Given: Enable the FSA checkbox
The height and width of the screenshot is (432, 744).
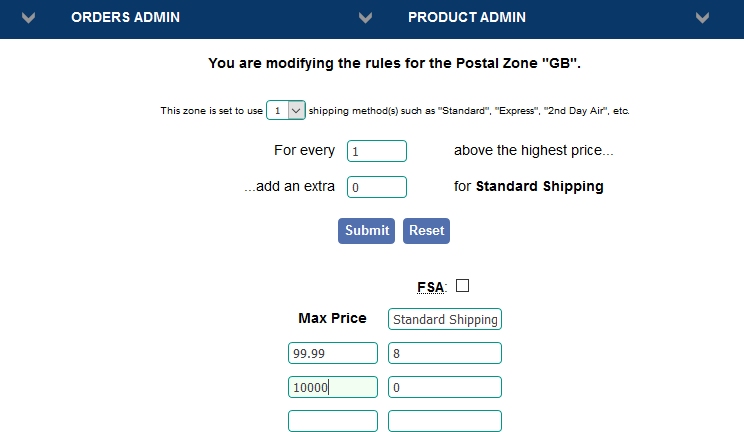Looking at the screenshot, I should click(x=462, y=286).
